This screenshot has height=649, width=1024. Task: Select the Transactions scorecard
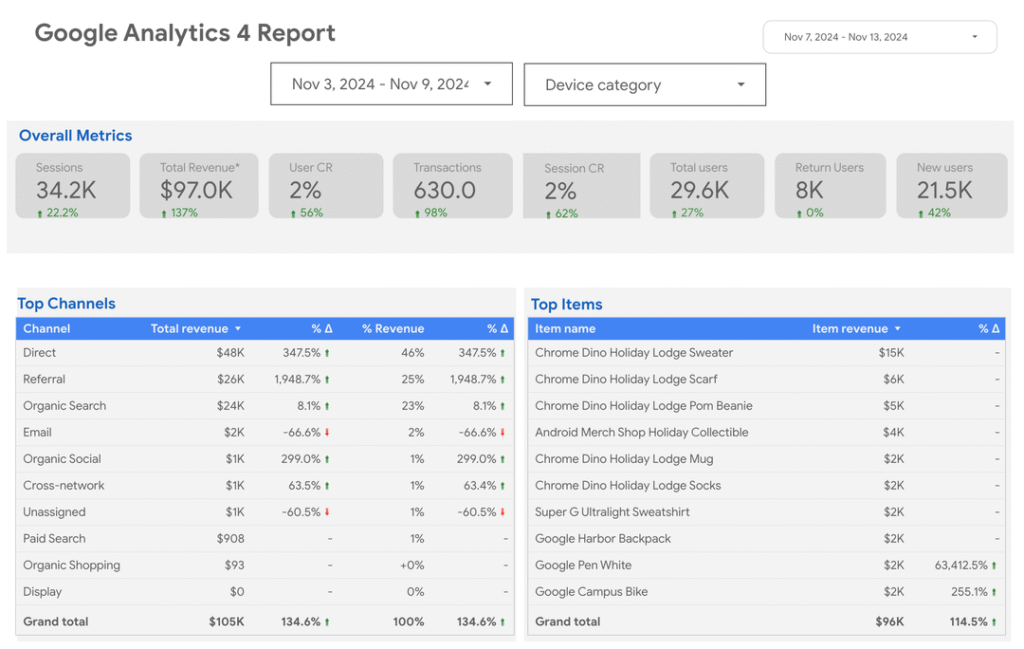coord(452,186)
